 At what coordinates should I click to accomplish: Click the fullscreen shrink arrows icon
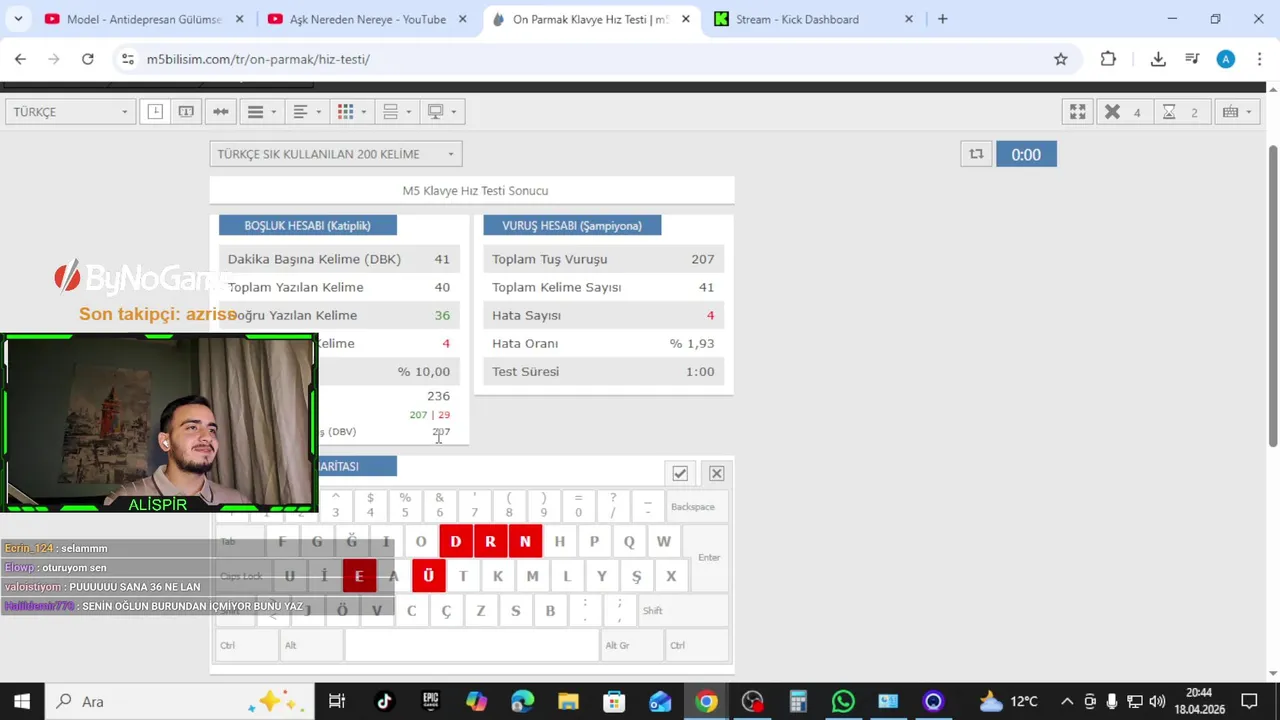point(1077,112)
